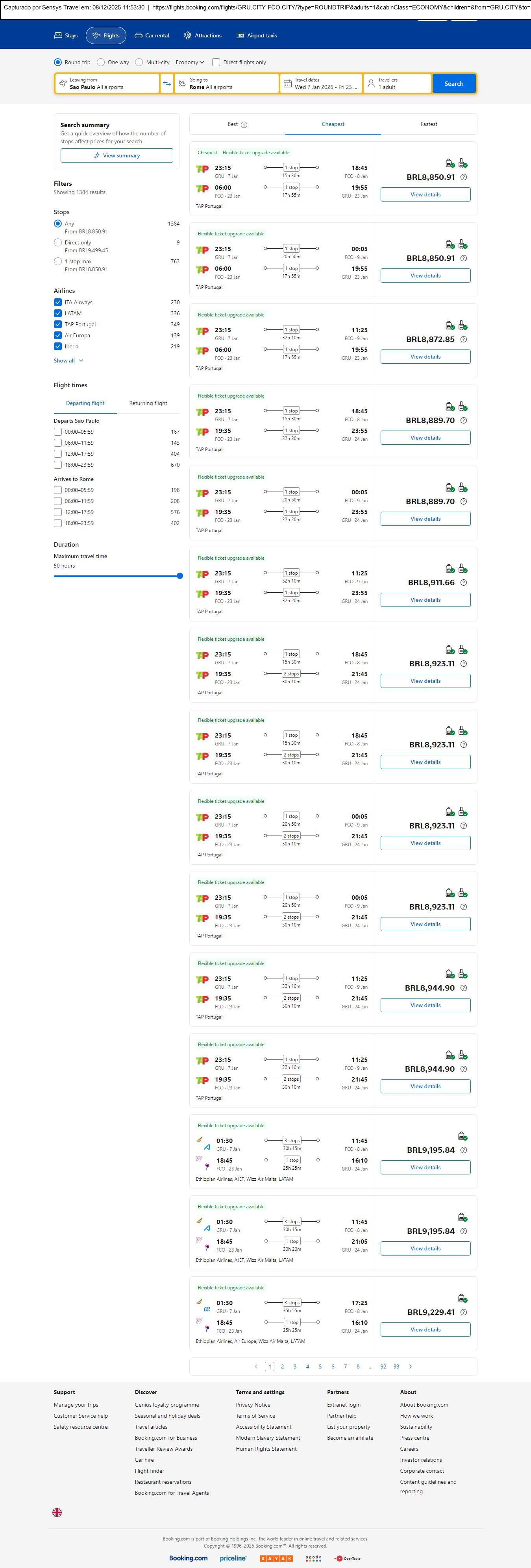The width and height of the screenshot is (531, 1568).
Task: Click the View summary button
Action: click(x=116, y=156)
